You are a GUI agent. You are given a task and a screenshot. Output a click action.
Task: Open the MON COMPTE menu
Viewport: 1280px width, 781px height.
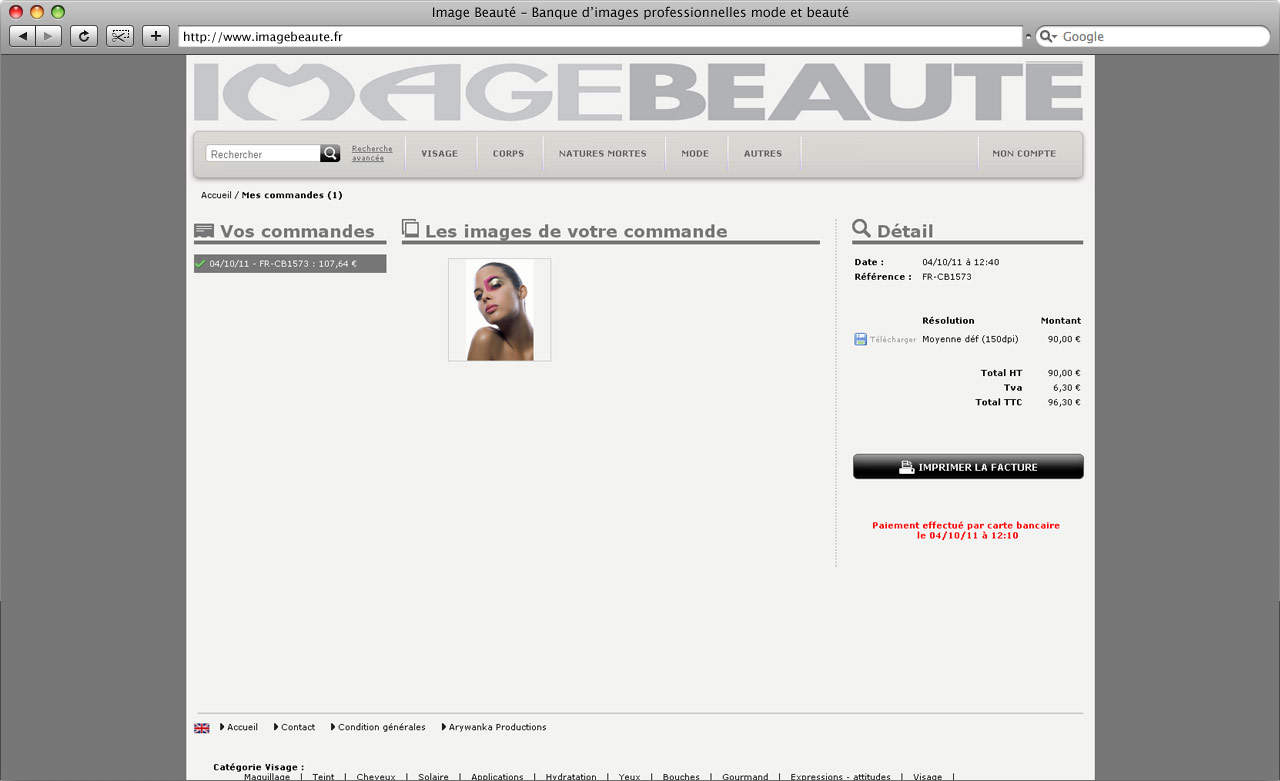(x=1024, y=154)
